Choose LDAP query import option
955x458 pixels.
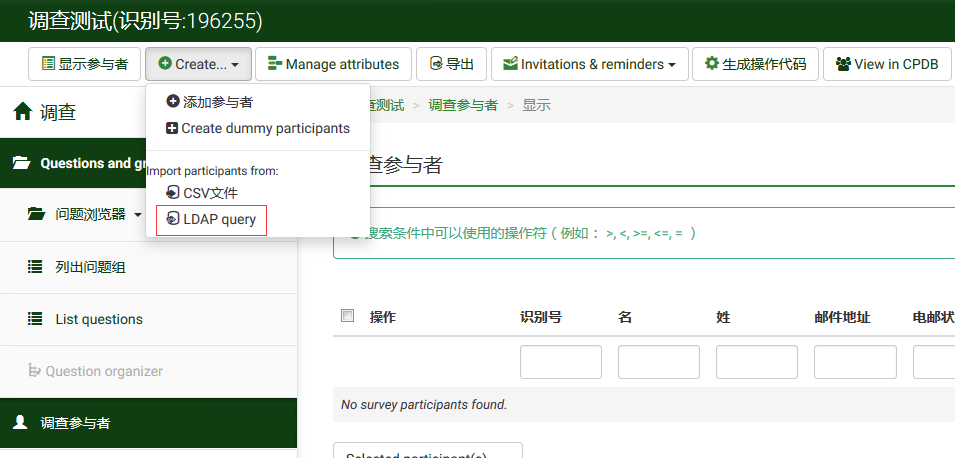[x=219, y=219]
